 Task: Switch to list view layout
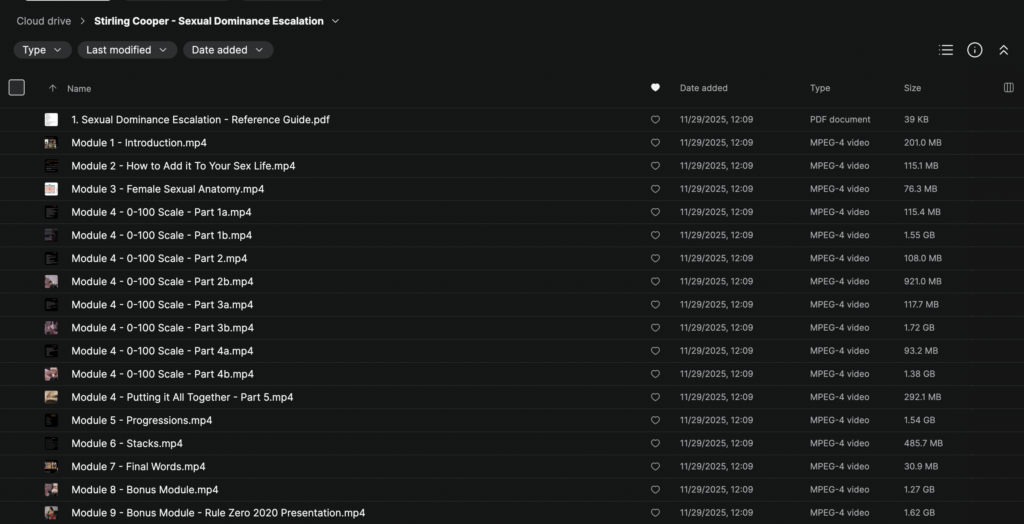tap(946, 50)
